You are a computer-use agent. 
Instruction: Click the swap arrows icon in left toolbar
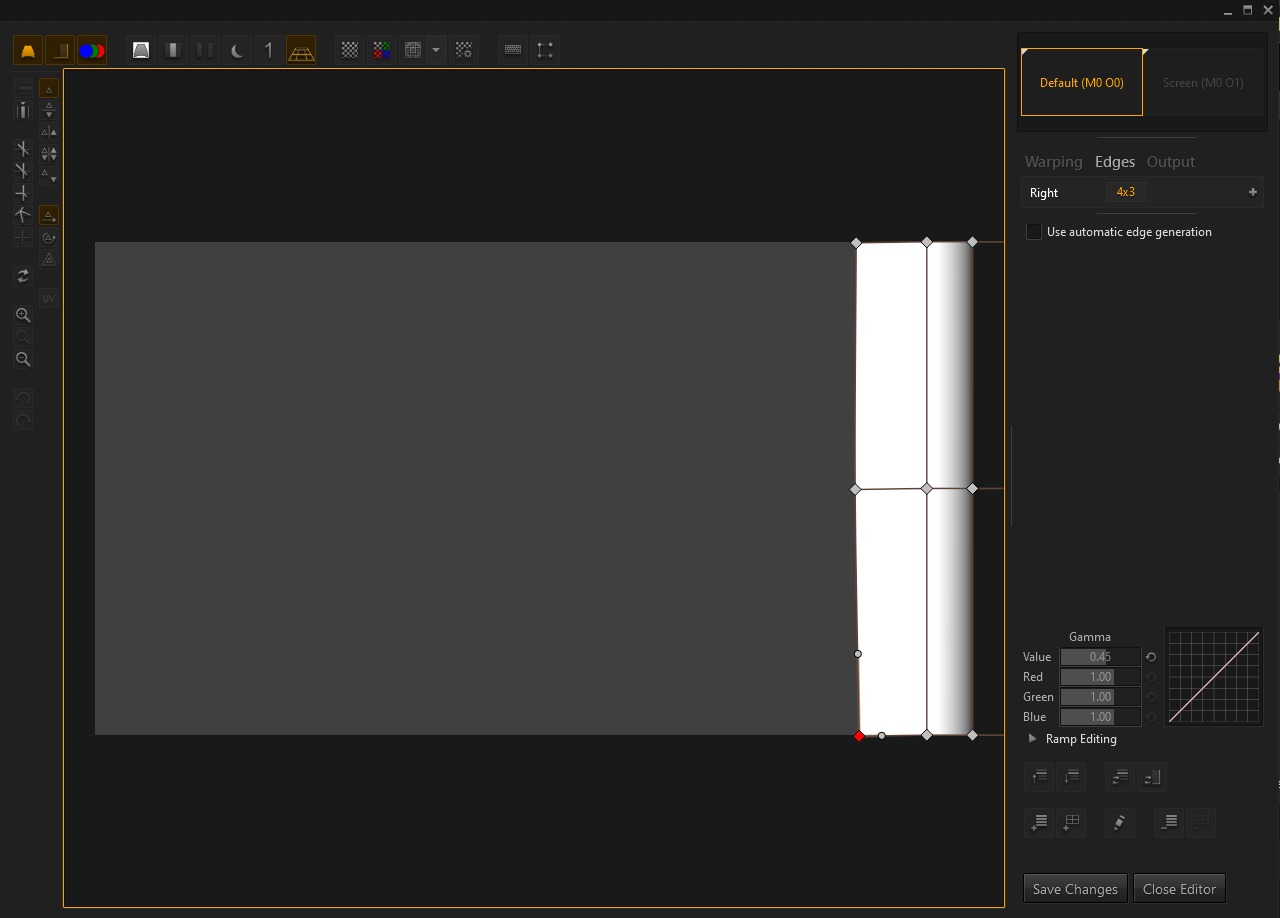pyautogui.click(x=23, y=276)
